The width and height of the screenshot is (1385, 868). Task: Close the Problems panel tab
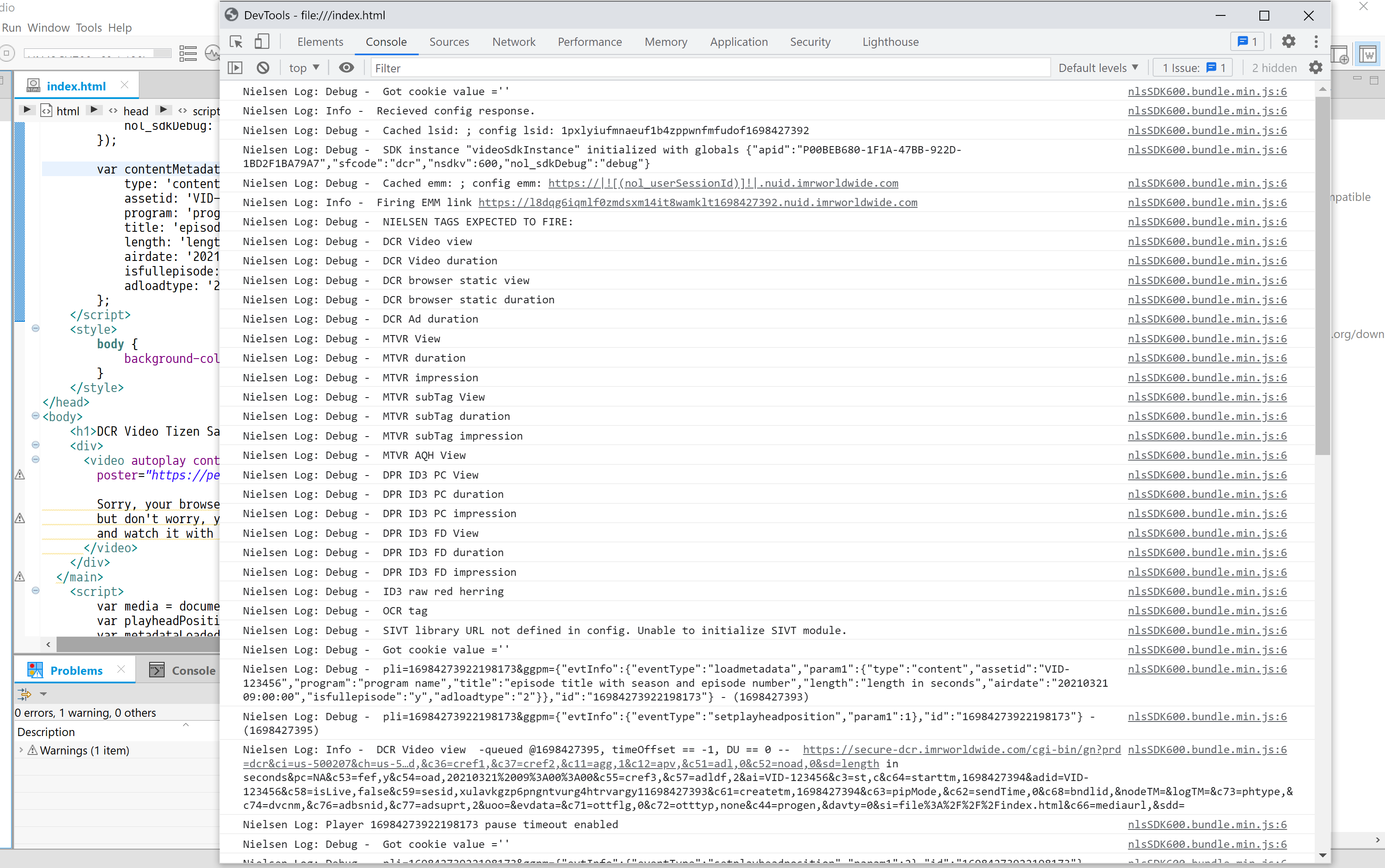[120, 669]
